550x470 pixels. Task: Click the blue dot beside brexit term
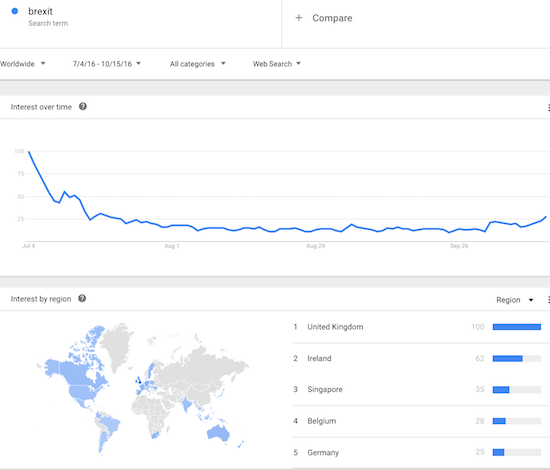(x=15, y=11)
